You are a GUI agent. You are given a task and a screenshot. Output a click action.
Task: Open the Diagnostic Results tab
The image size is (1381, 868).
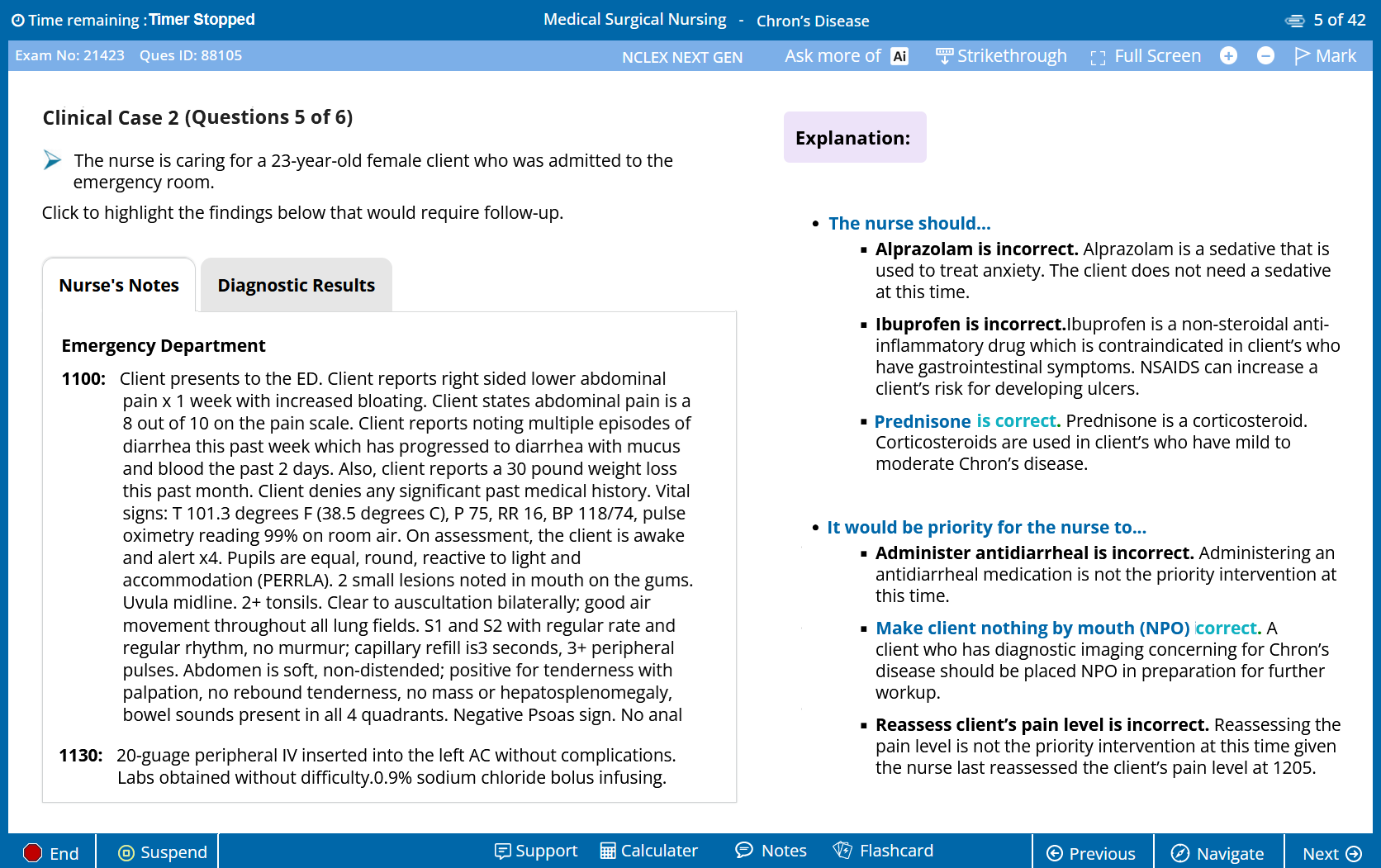[x=297, y=286]
